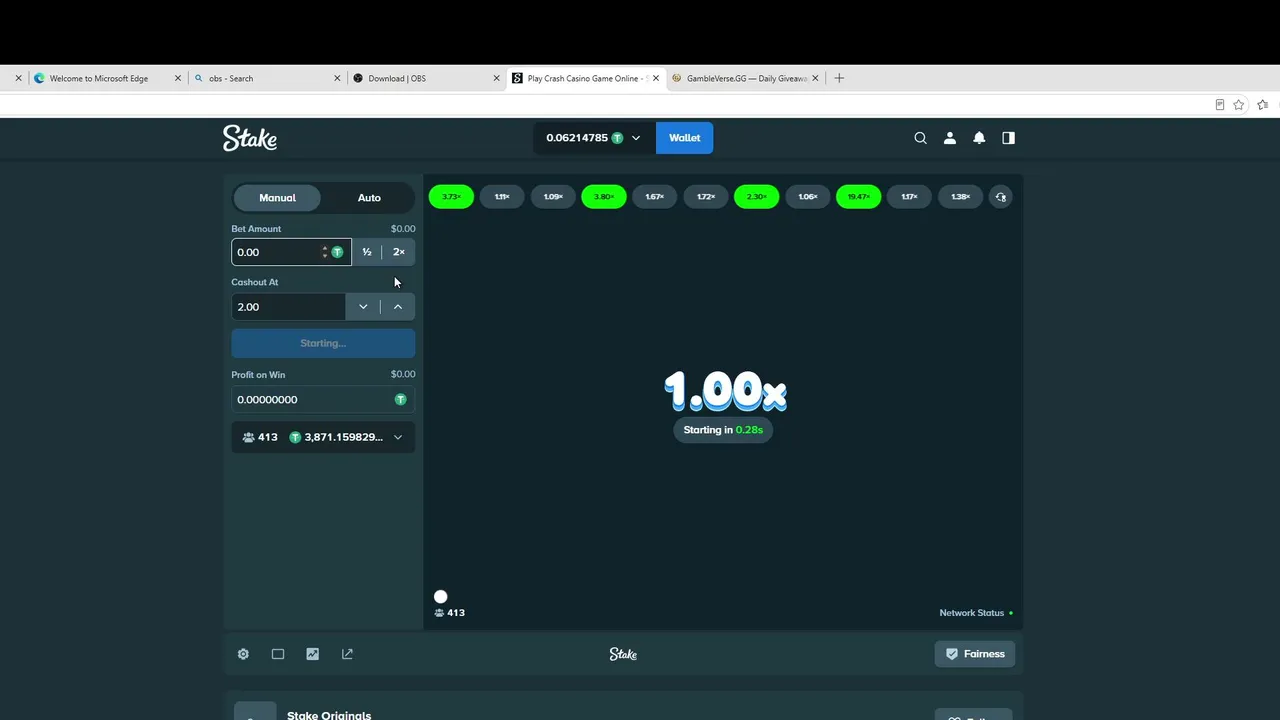The image size is (1280, 720).
Task: Close the Download | OBS tab
Action: pyautogui.click(x=496, y=78)
